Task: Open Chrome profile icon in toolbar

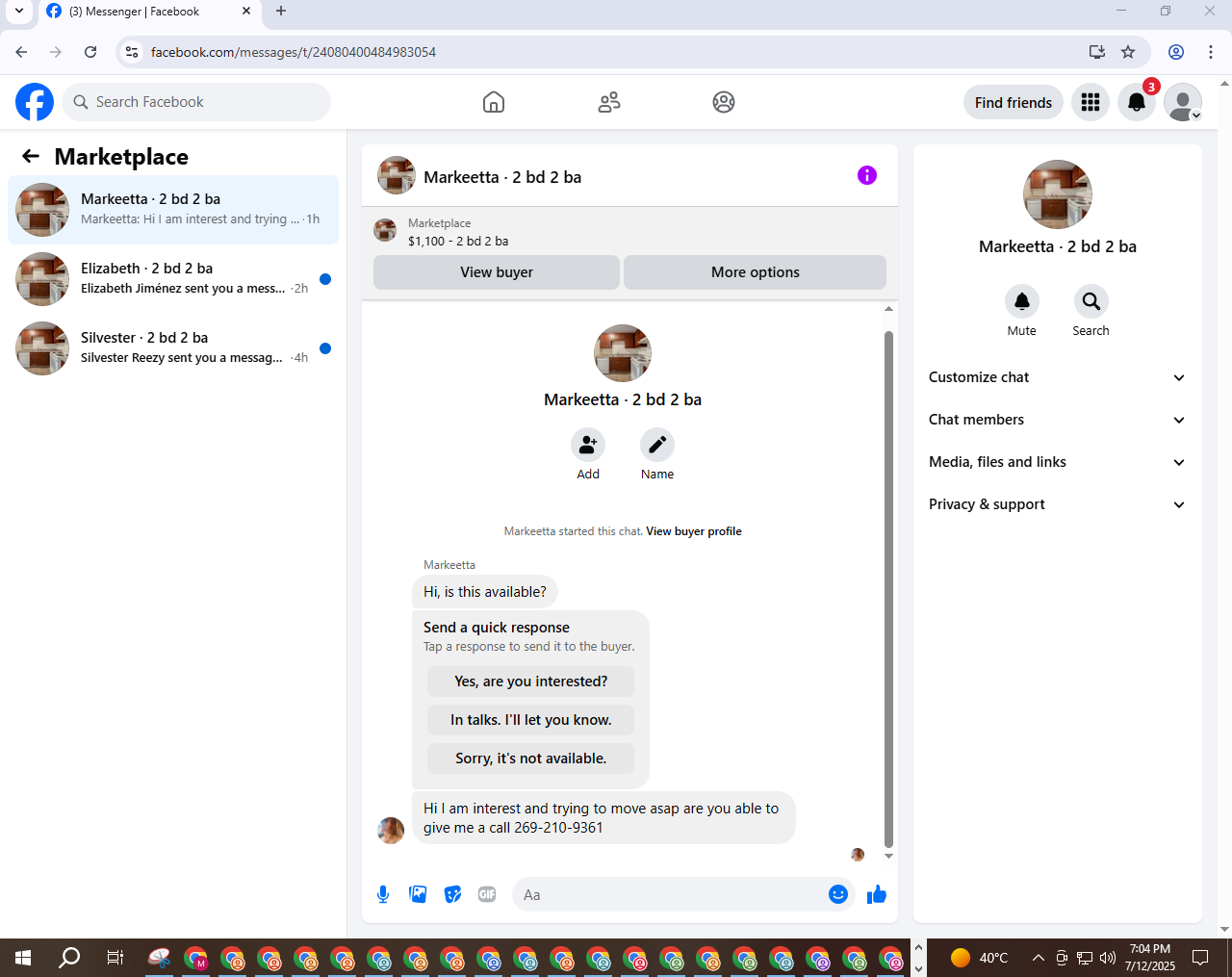Action: 1176,52
